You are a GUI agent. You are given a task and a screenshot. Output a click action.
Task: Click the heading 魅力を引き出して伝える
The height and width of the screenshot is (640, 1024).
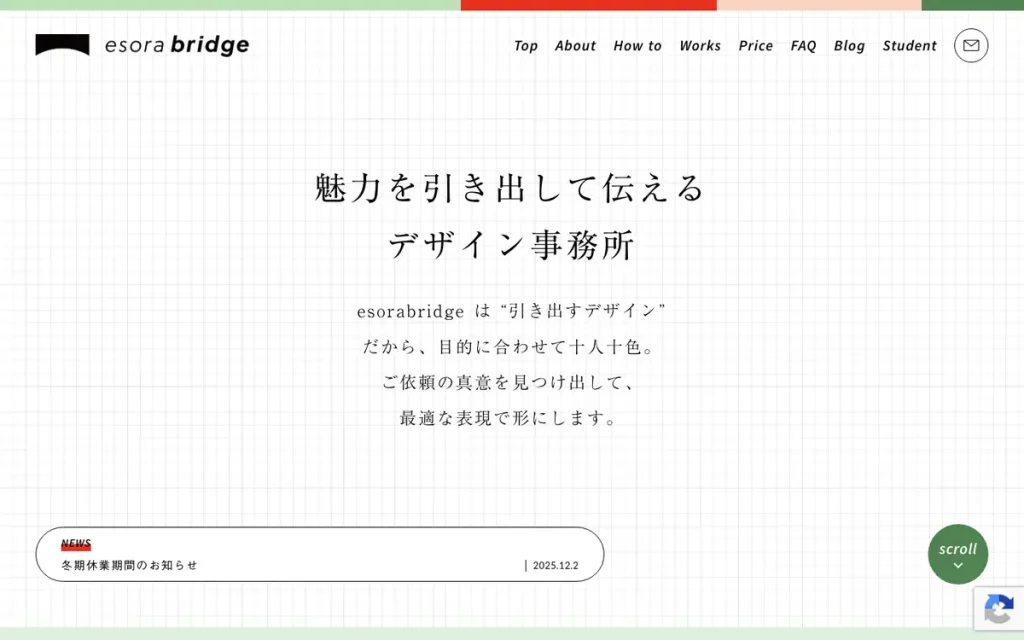click(510, 188)
